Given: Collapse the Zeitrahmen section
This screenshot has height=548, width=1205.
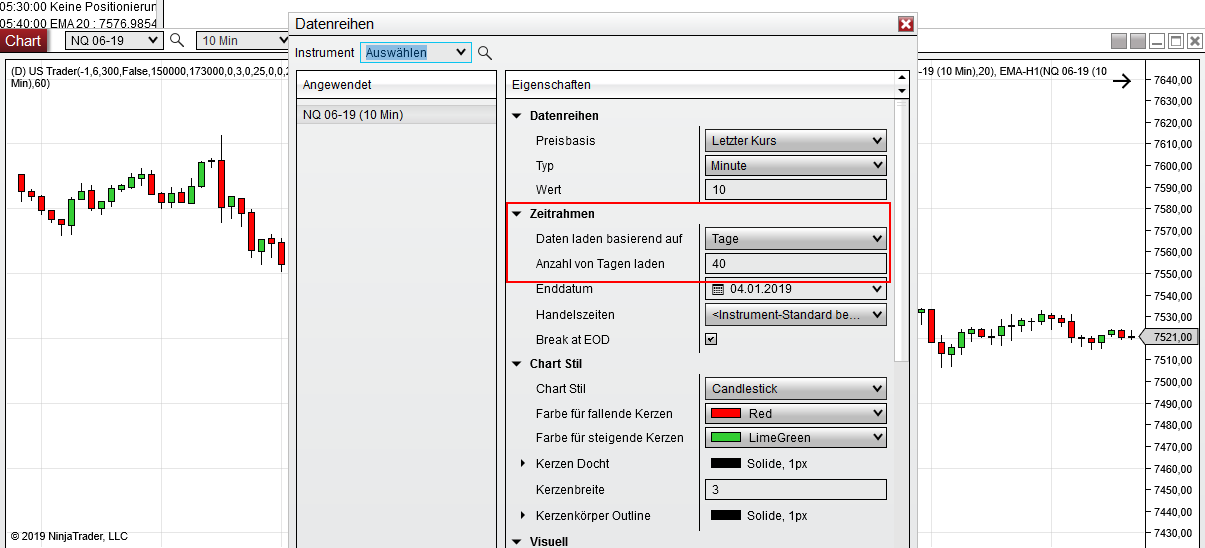Looking at the screenshot, I should (517, 214).
